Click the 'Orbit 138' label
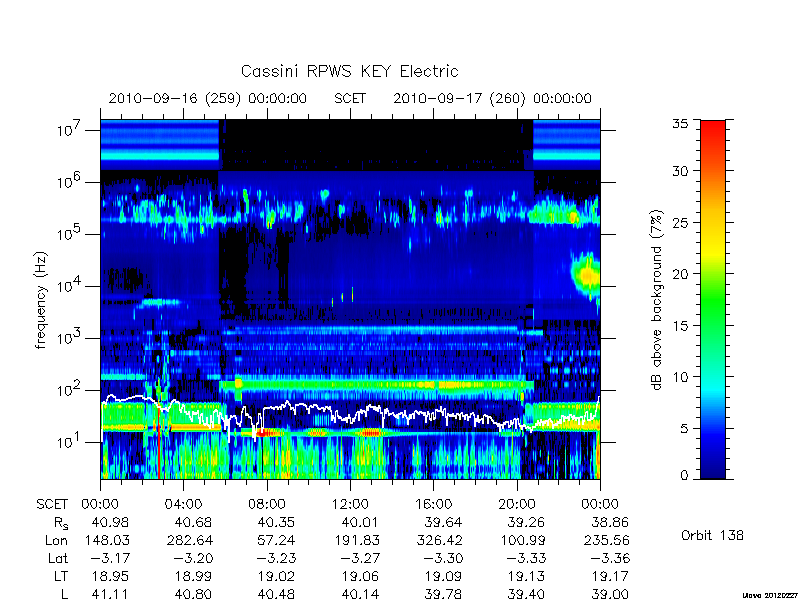800x600 pixels. 712,535
